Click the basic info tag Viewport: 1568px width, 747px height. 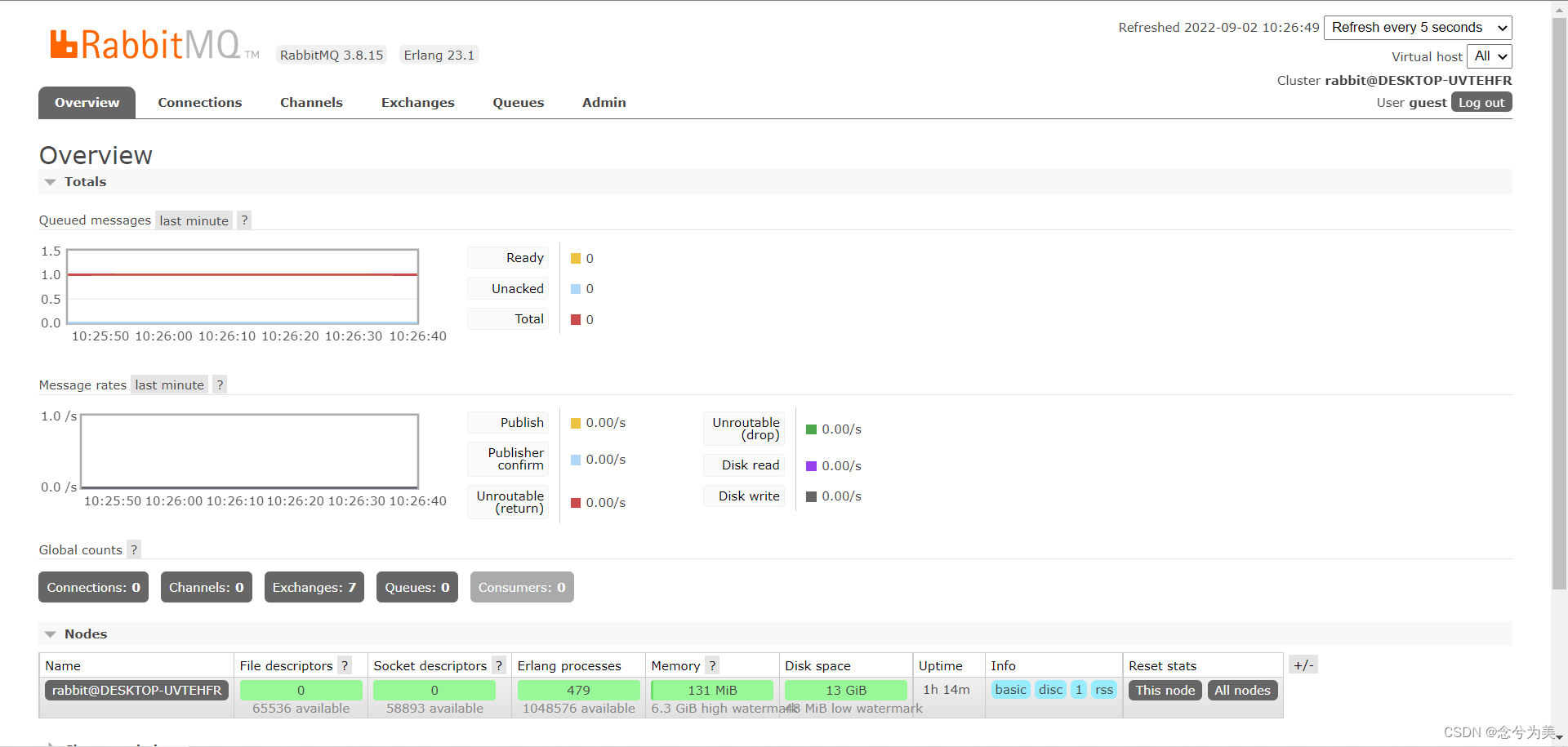(1011, 690)
